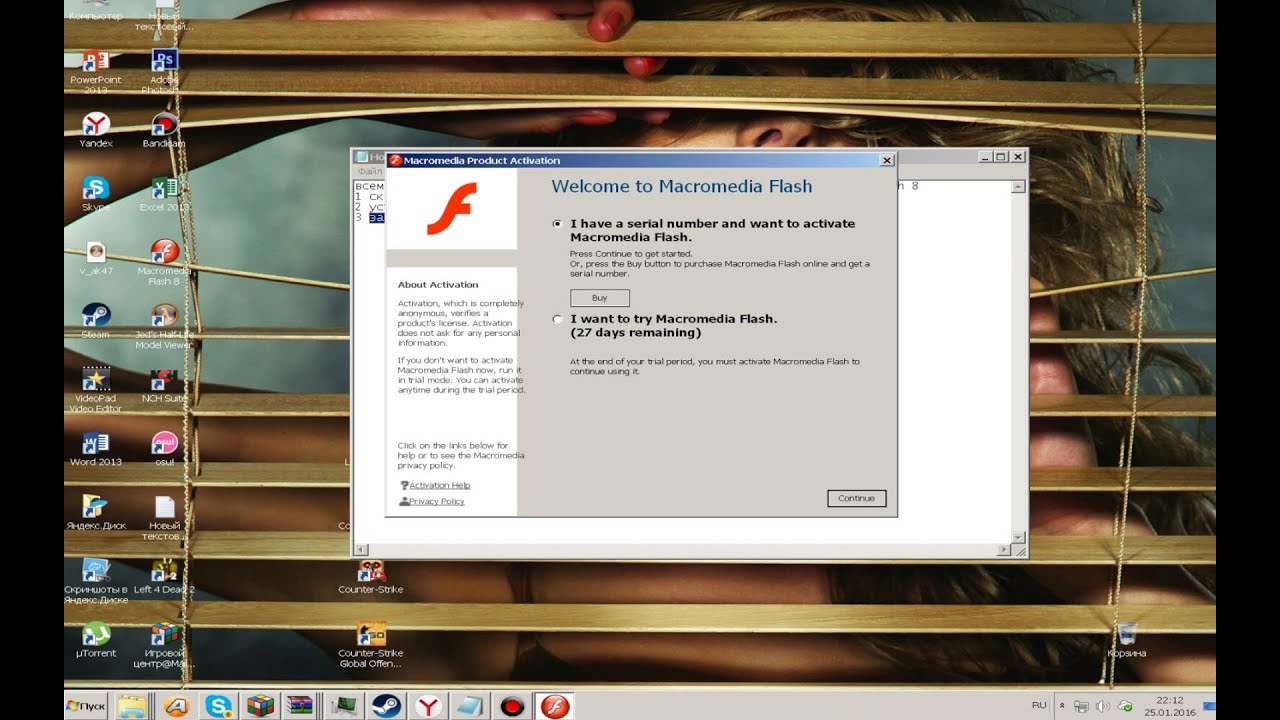Click Bandicam record icon in taskbar

[x=512, y=706]
